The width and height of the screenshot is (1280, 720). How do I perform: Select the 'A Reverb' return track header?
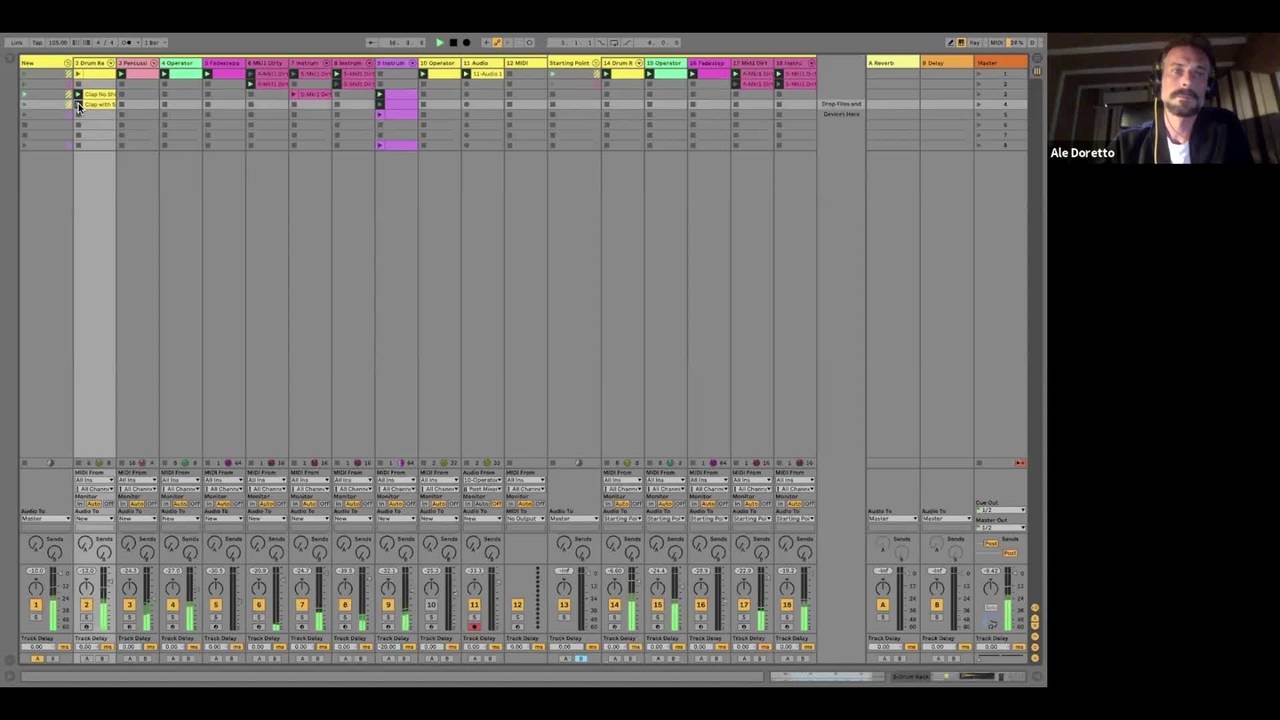893,63
